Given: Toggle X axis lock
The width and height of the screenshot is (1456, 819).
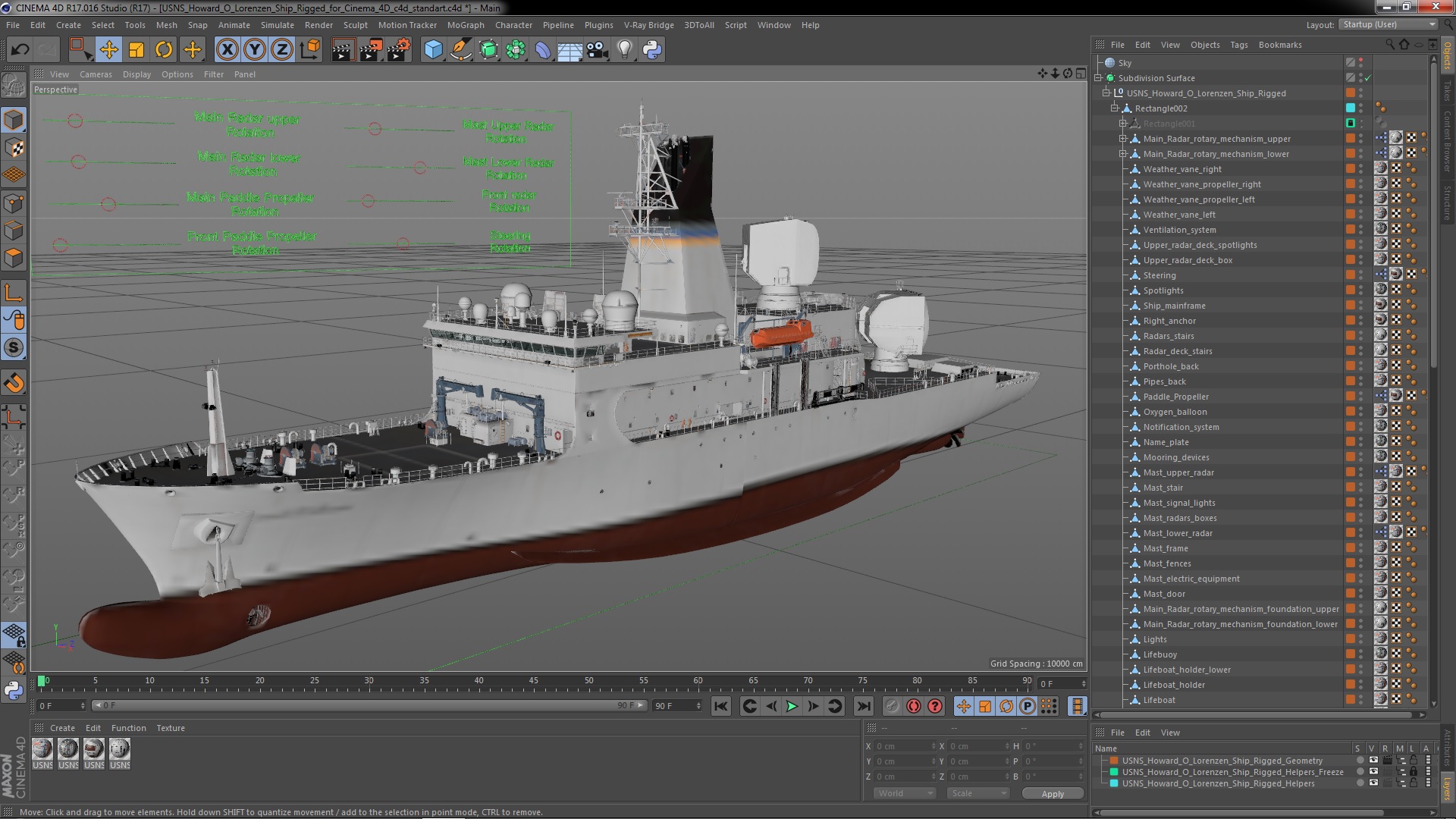Looking at the screenshot, I should (227, 50).
